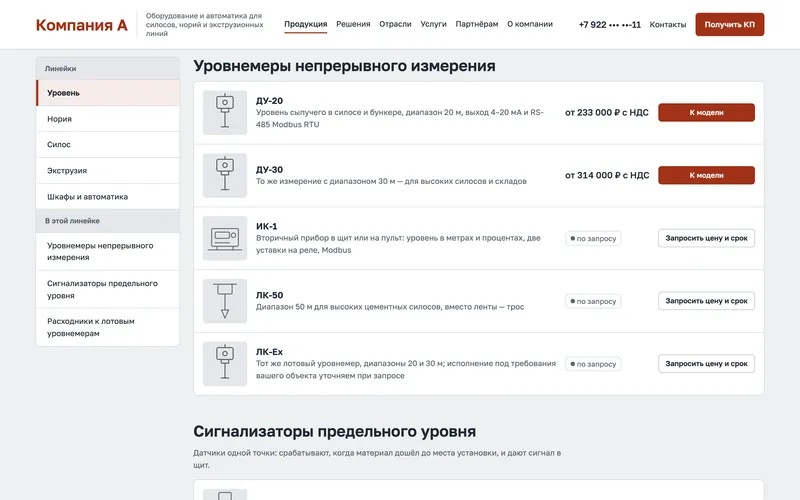Click the heading Уровнемеры непрерывного измерения
The height and width of the screenshot is (500, 800).
pyautogui.click(x=344, y=66)
